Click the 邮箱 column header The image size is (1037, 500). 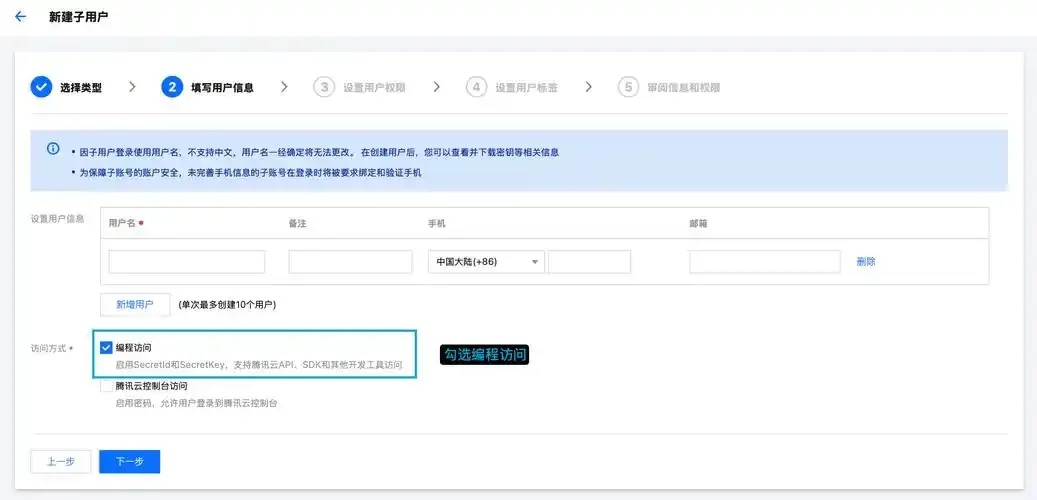(x=698, y=224)
